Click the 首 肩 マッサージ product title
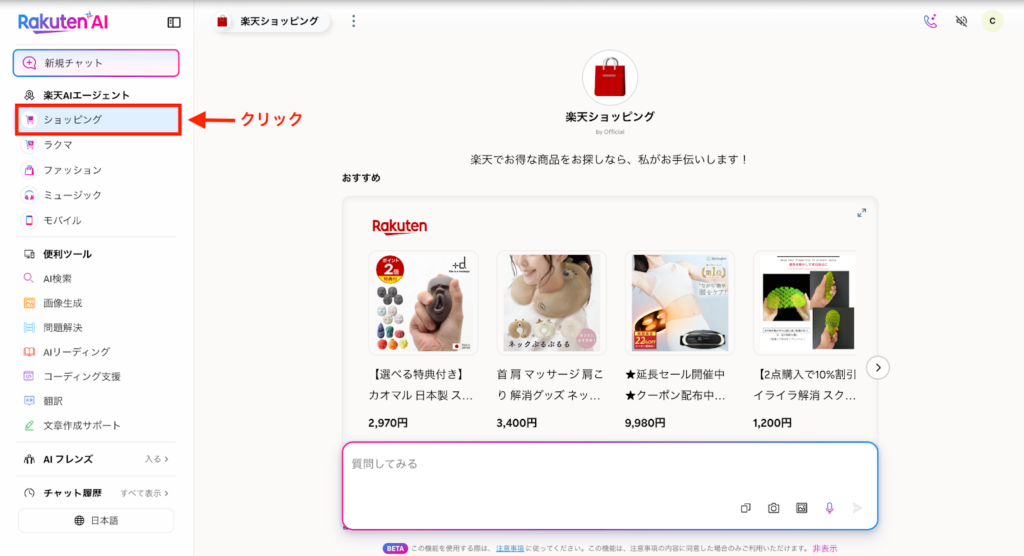This screenshot has height=556, width=1024. [x=550, y=385]
